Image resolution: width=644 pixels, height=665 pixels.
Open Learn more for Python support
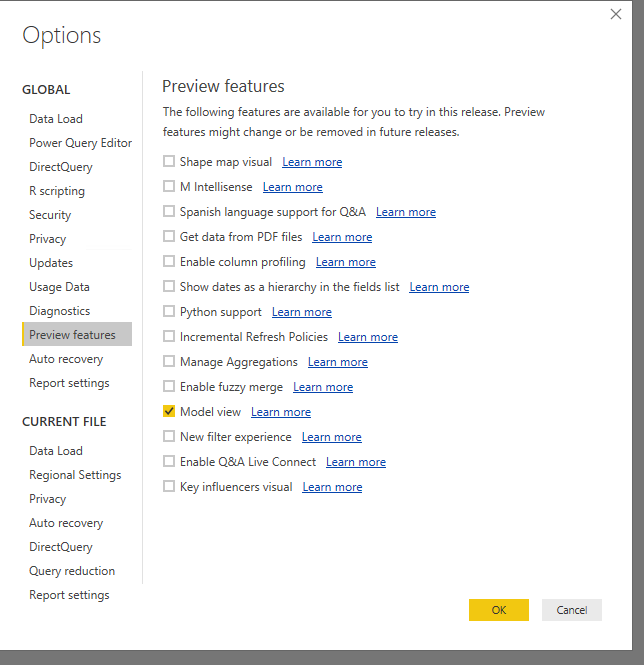pos(302,312)
